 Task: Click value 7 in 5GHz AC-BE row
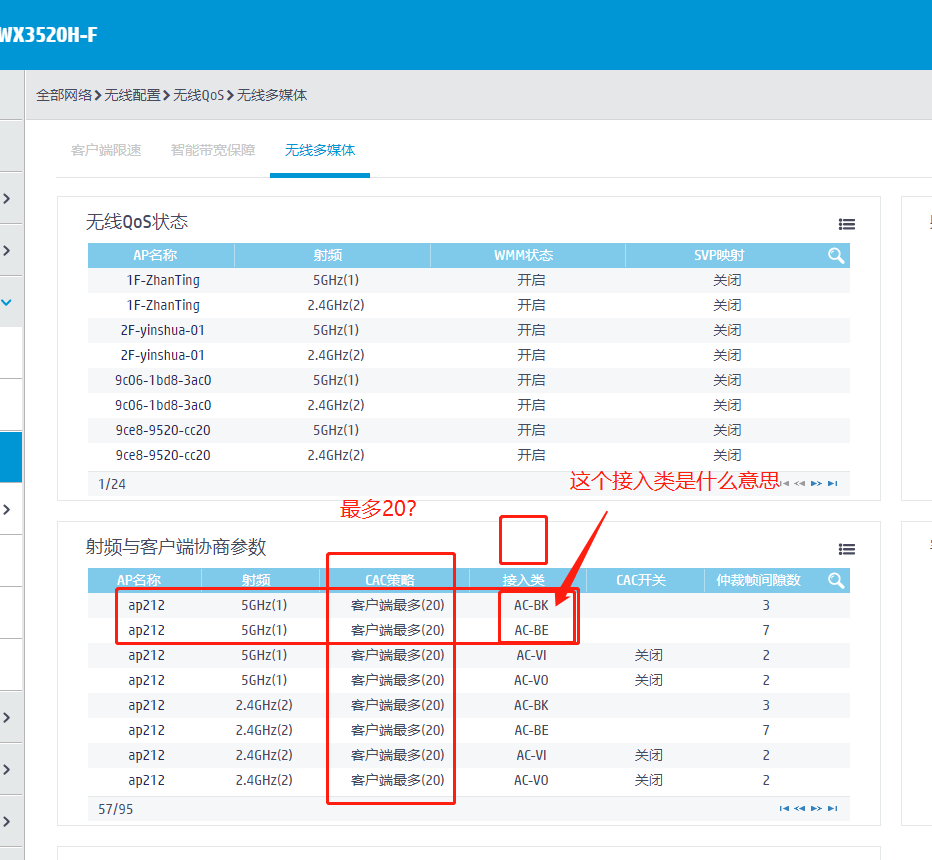[766, 630]
